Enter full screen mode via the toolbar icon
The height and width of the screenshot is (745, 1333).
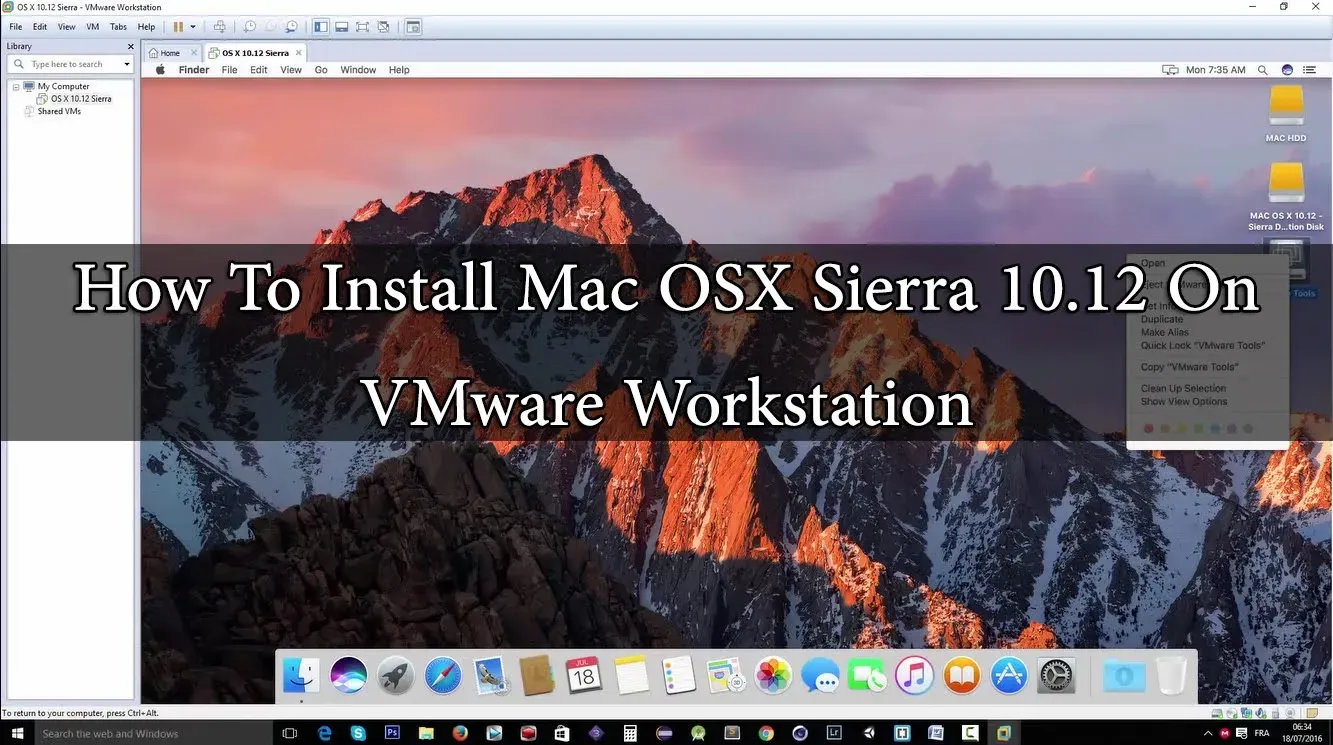click(362, 27)
